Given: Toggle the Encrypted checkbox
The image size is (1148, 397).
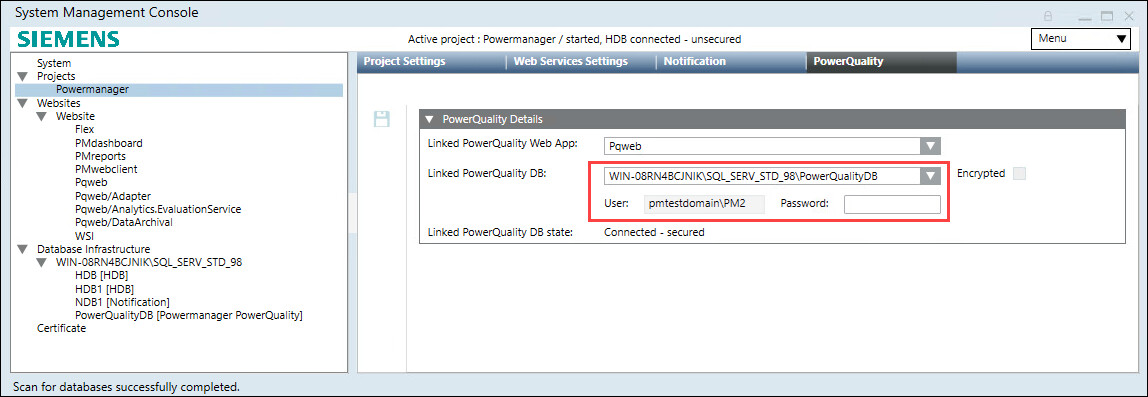Looking at the screenshot, I should [1019, 174].
